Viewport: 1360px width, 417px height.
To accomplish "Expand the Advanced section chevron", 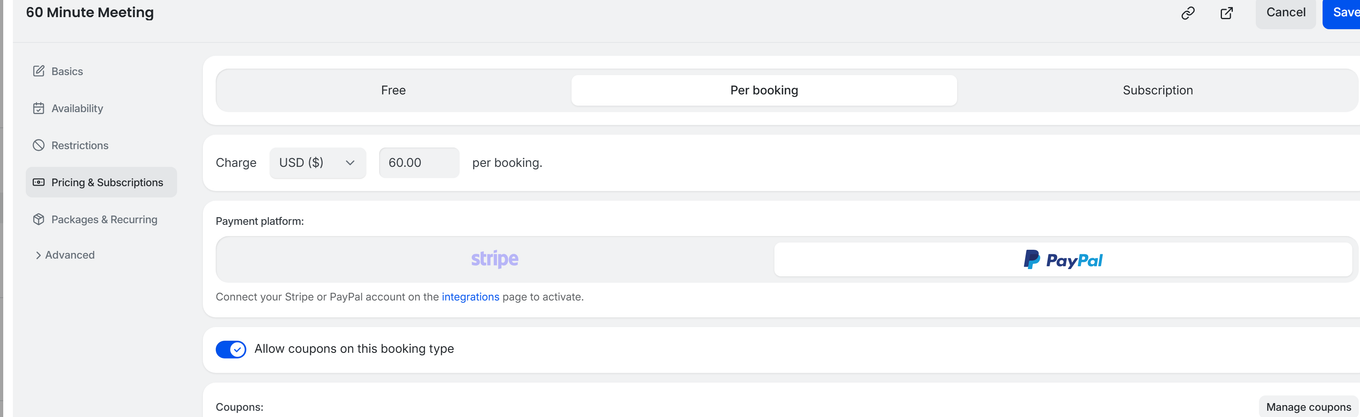I will click(x=38, y=255).
